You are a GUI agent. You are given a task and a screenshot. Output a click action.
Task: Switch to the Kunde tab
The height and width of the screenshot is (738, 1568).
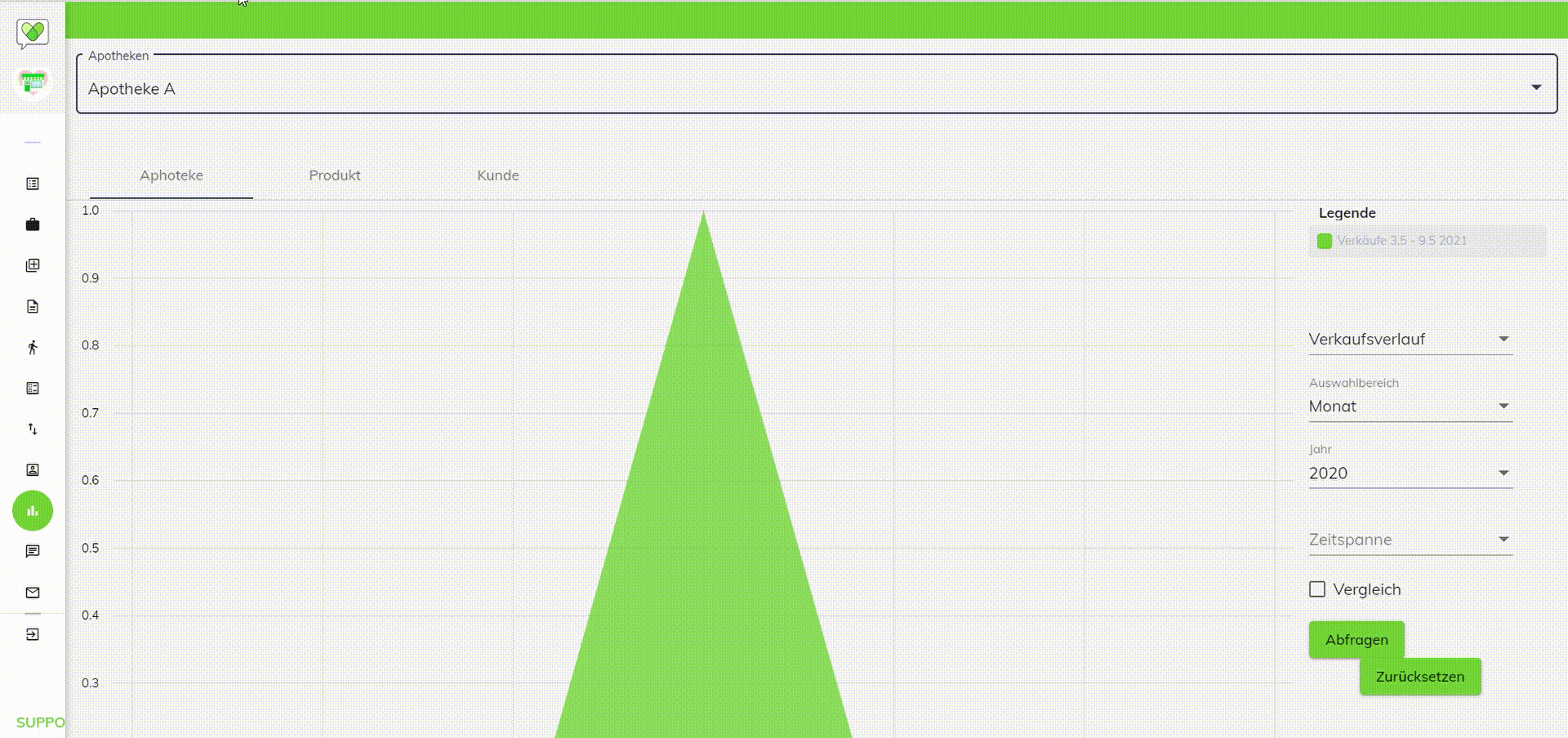point(498,176)
